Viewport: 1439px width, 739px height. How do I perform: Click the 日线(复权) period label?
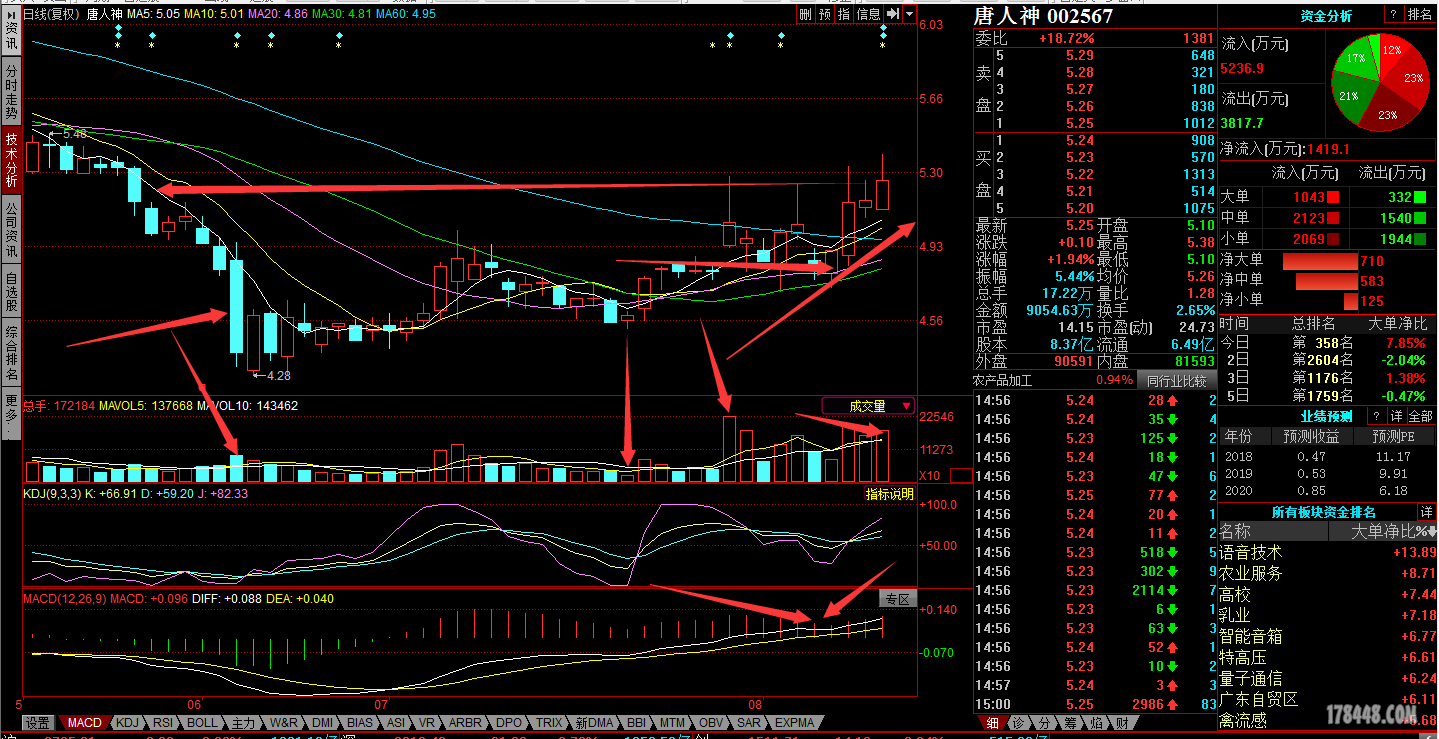click(50, 14)
